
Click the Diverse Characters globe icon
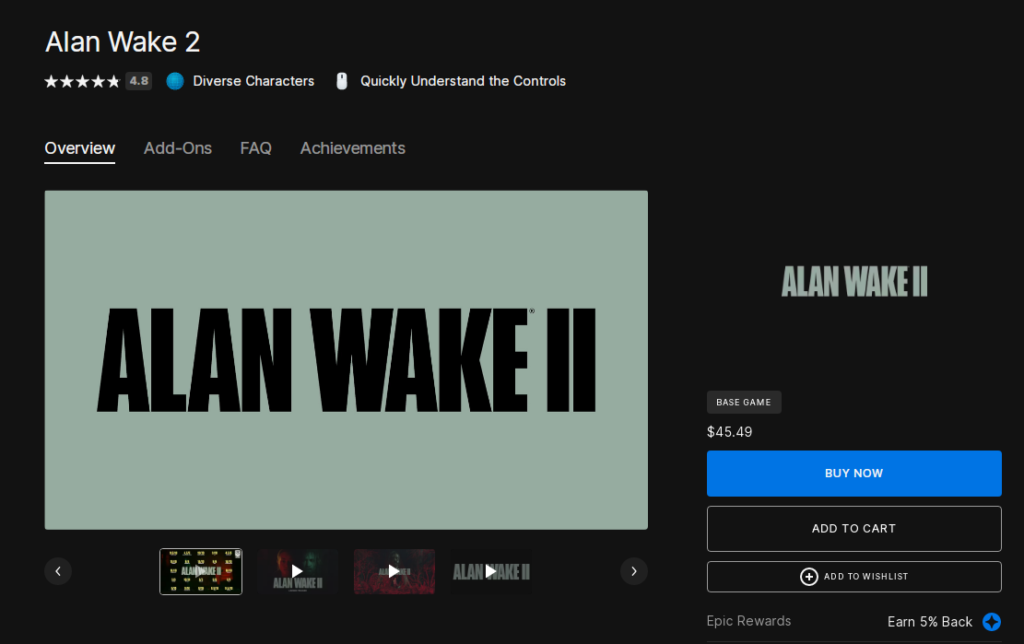(175, 81)
